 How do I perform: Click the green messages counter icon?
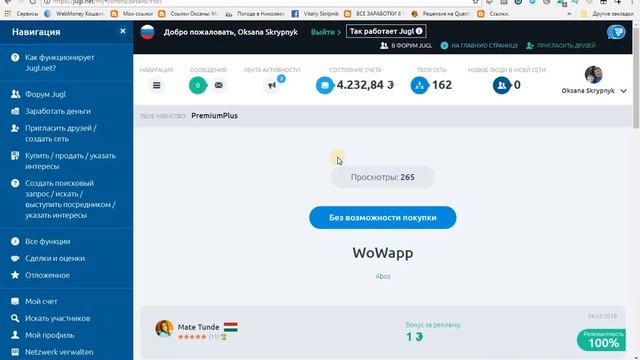[x=198, y=85]
